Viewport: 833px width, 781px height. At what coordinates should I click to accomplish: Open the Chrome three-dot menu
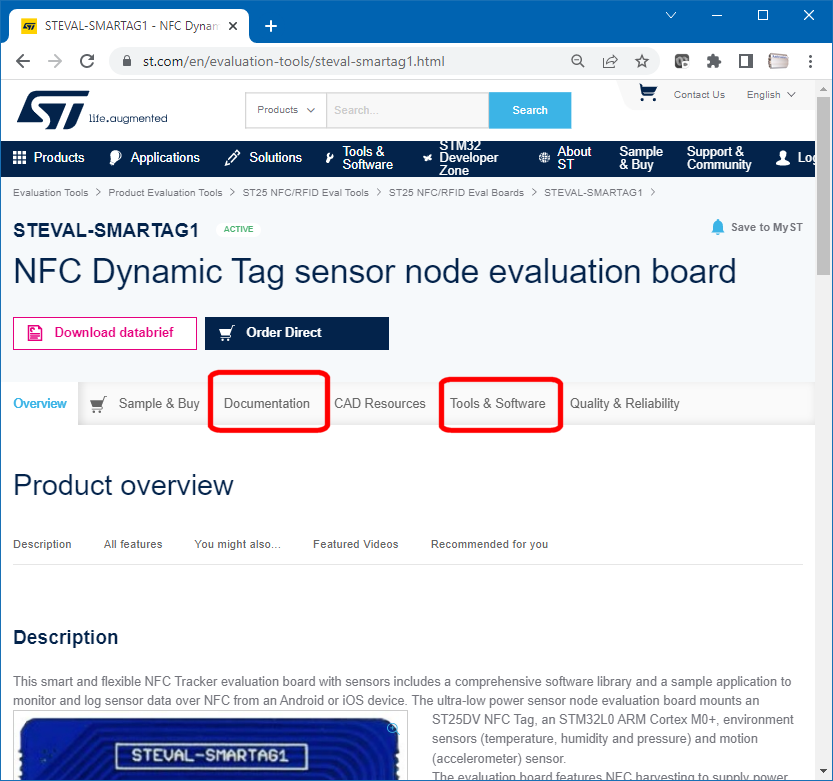click(810, 62)
